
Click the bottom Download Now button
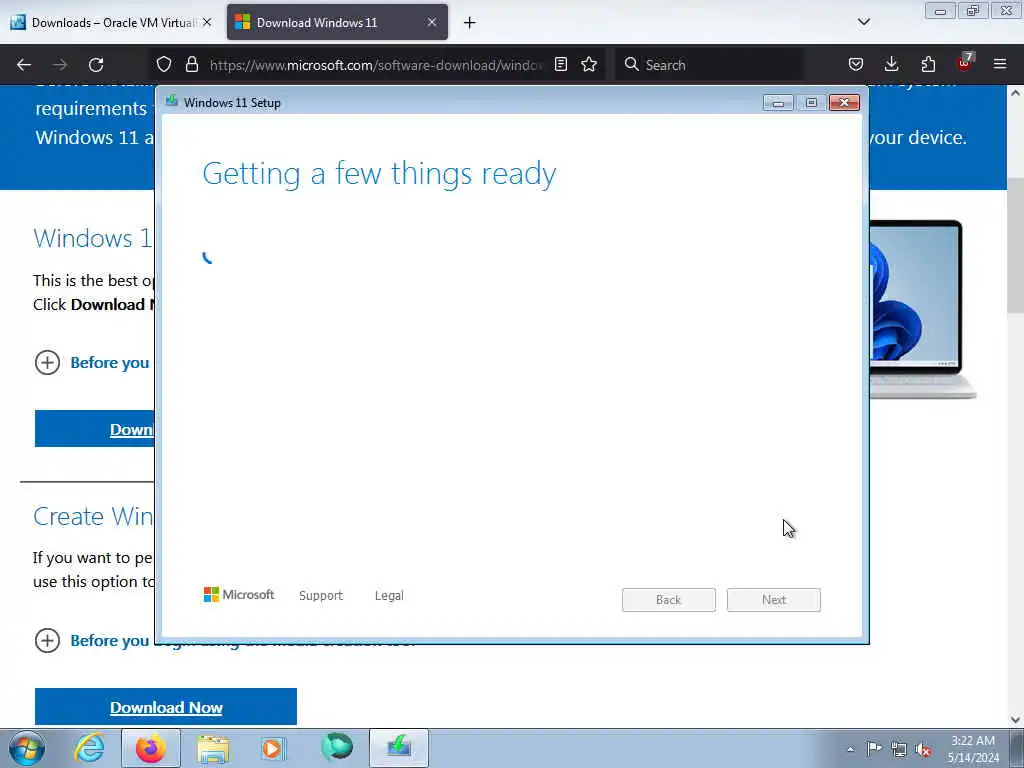click(166, 707)
